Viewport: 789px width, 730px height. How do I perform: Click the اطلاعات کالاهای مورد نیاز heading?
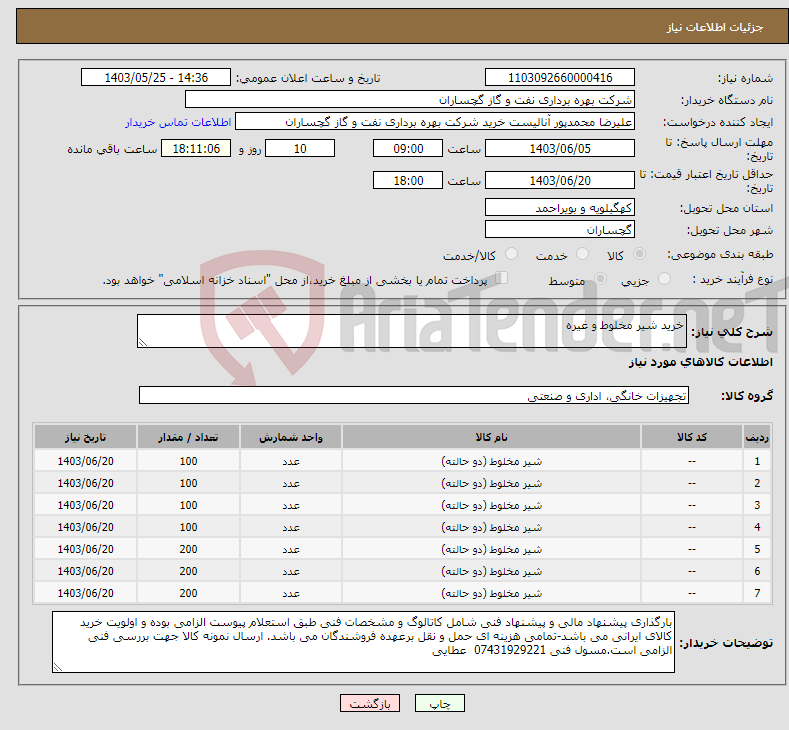[700, 362]
